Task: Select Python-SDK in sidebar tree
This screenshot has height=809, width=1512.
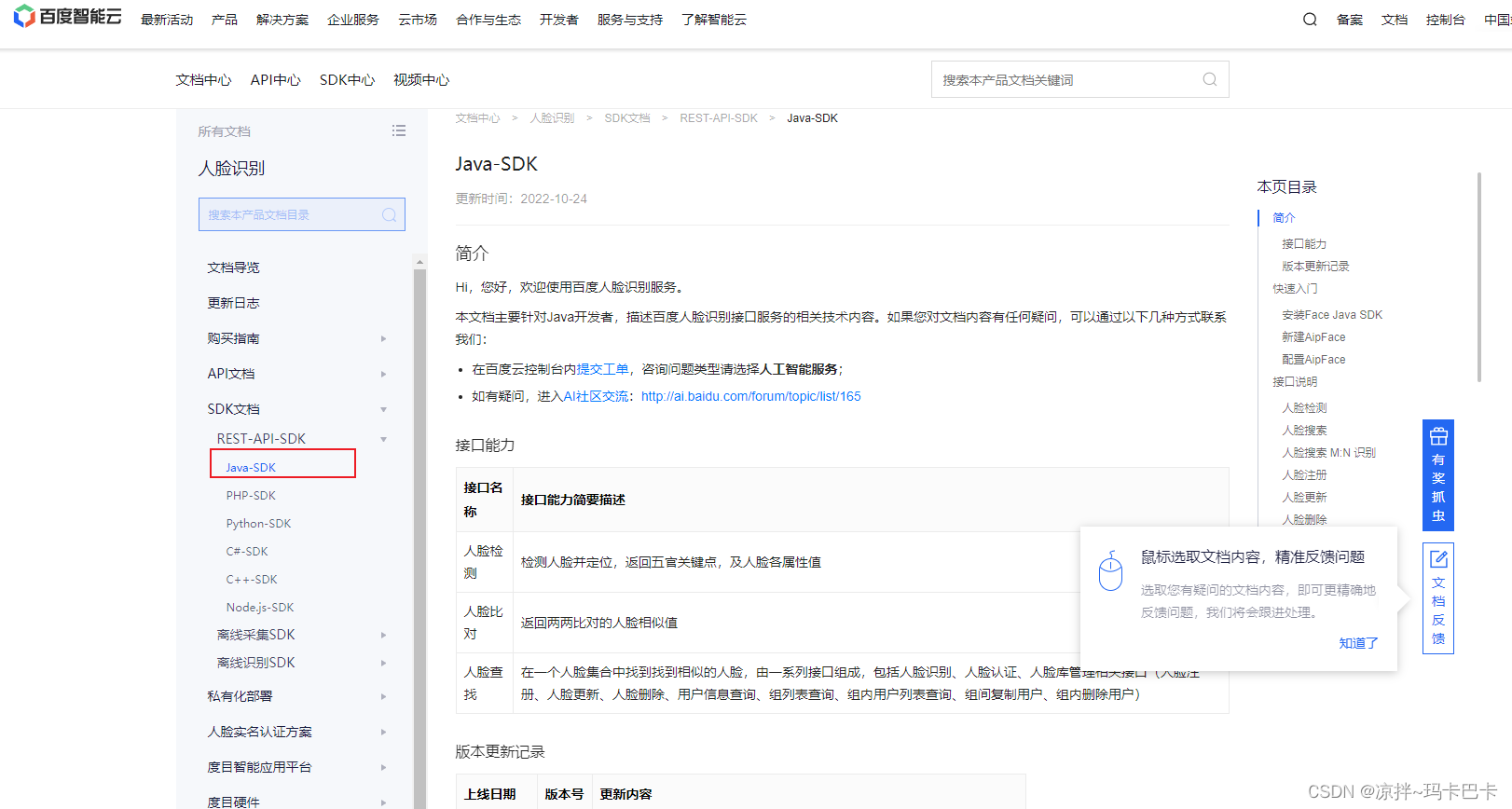Action: click(258, 524)
